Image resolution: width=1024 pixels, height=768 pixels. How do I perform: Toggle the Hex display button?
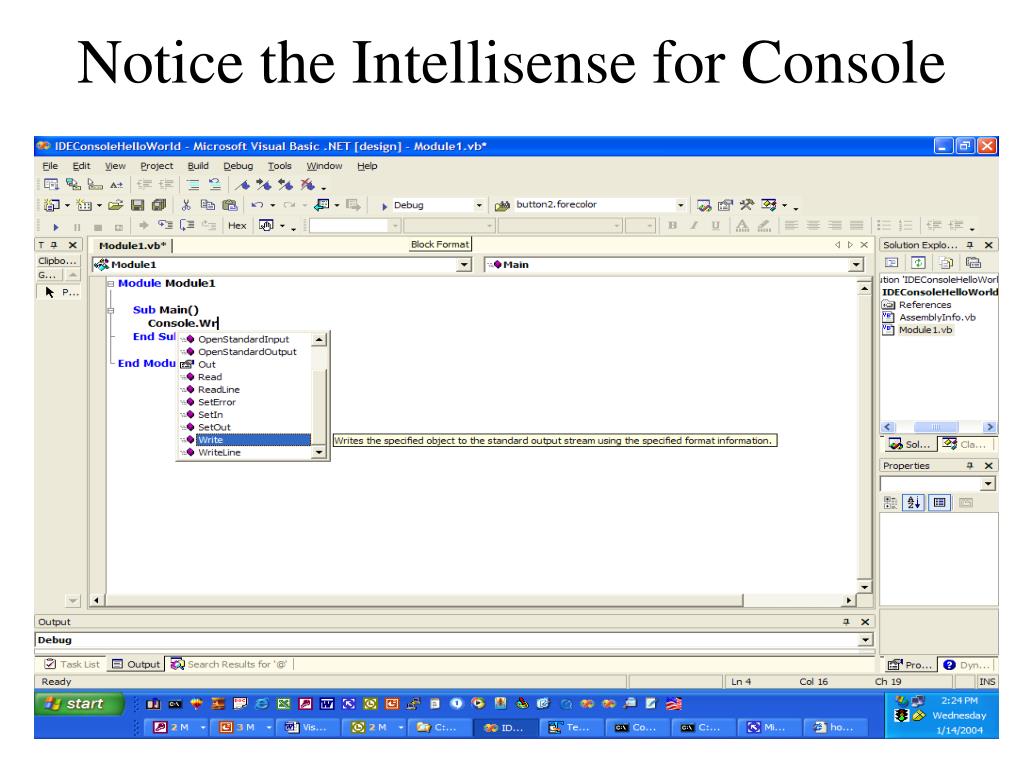pyautogui.click(x=237, y=226)
